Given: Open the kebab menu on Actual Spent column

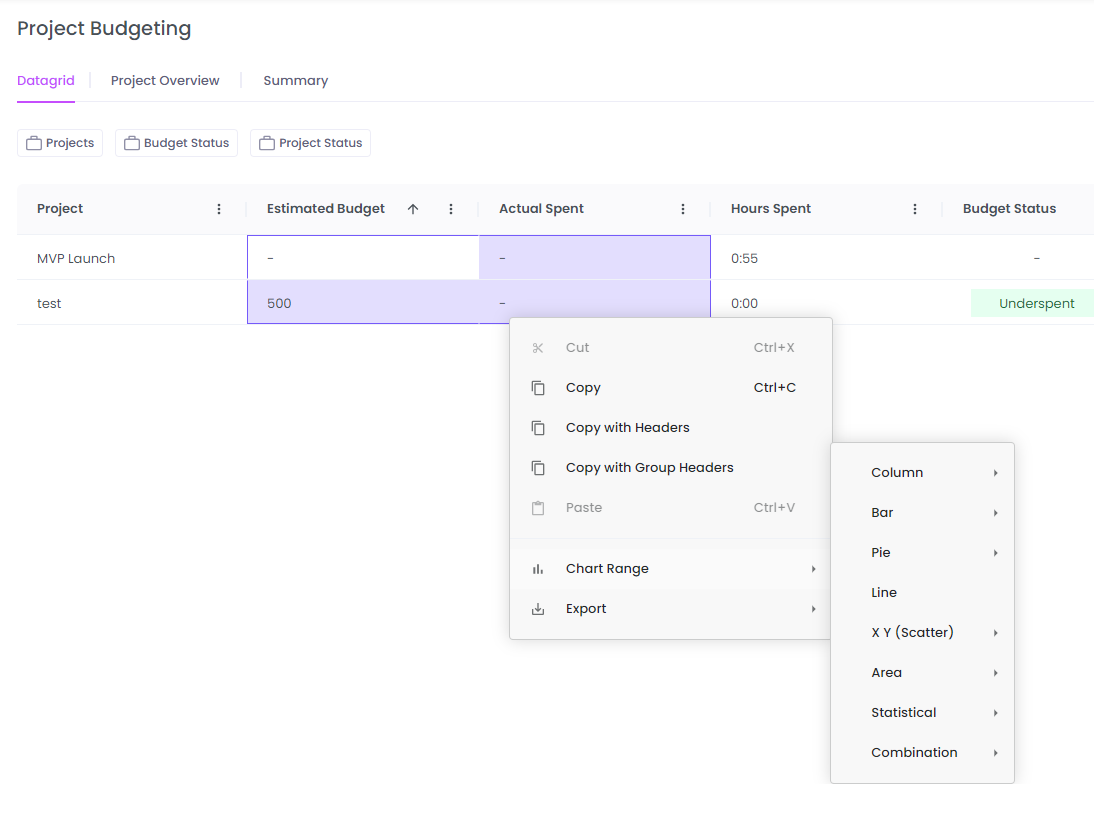Looking at the screenshot, I should [683, 208].
